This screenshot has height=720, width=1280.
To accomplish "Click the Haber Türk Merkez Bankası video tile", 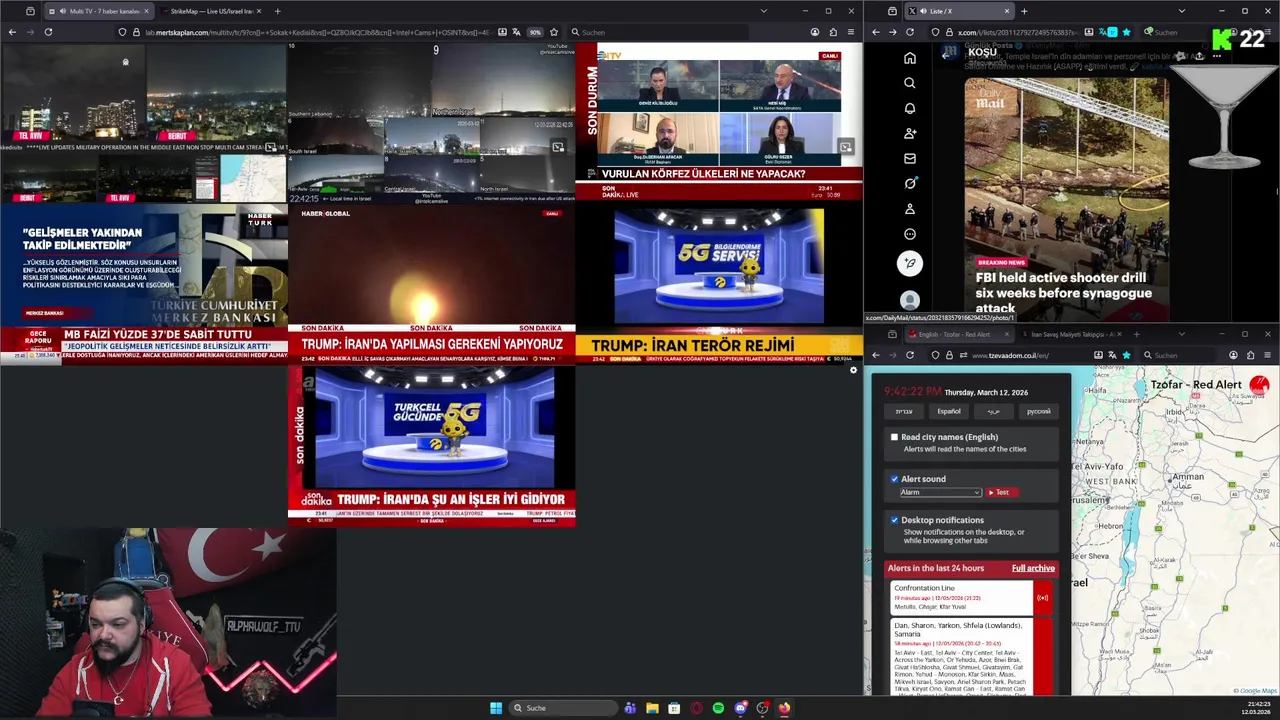I will (143, 284).
